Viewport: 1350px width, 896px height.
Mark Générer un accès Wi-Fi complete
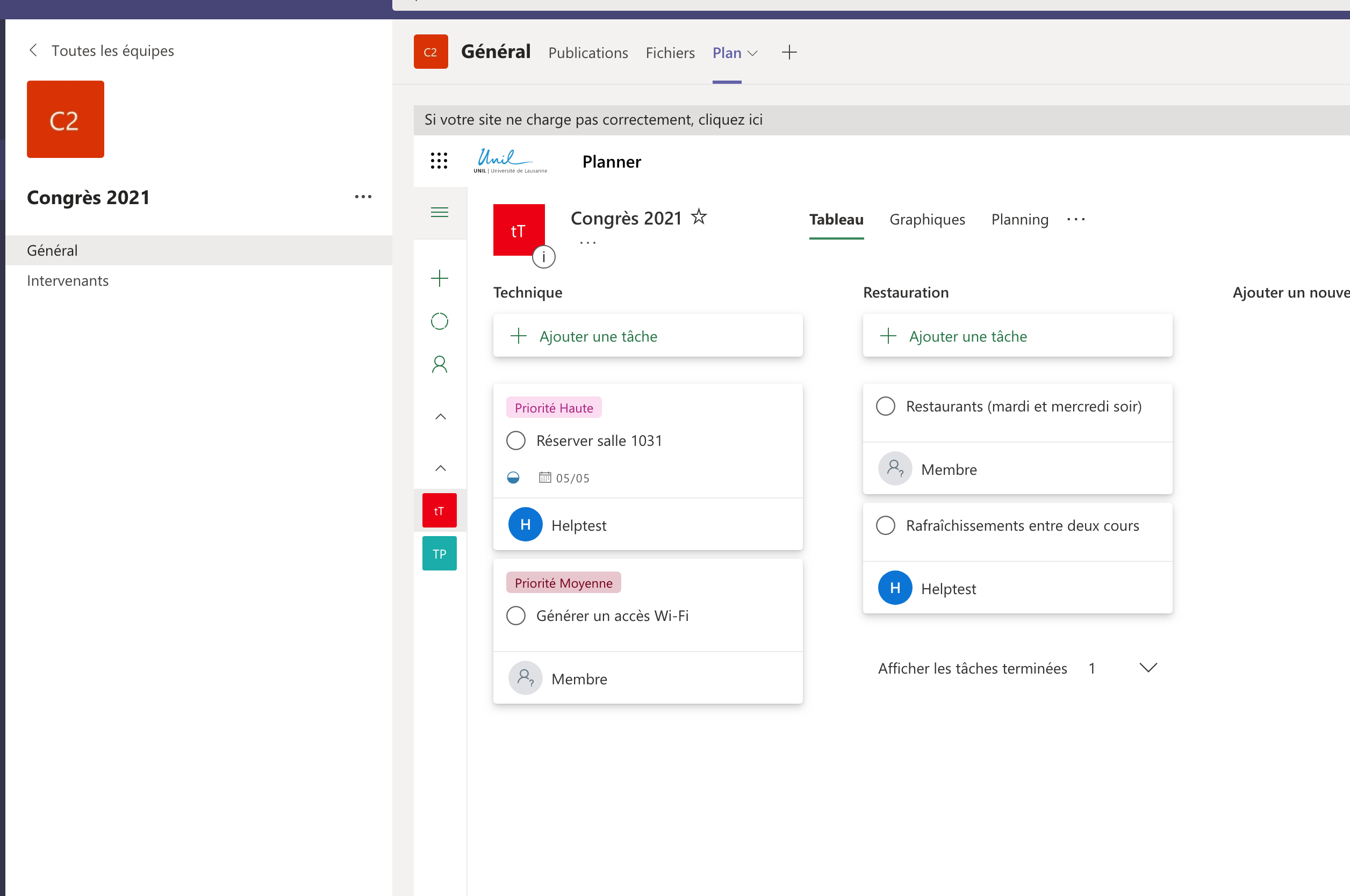pos(515,616)
